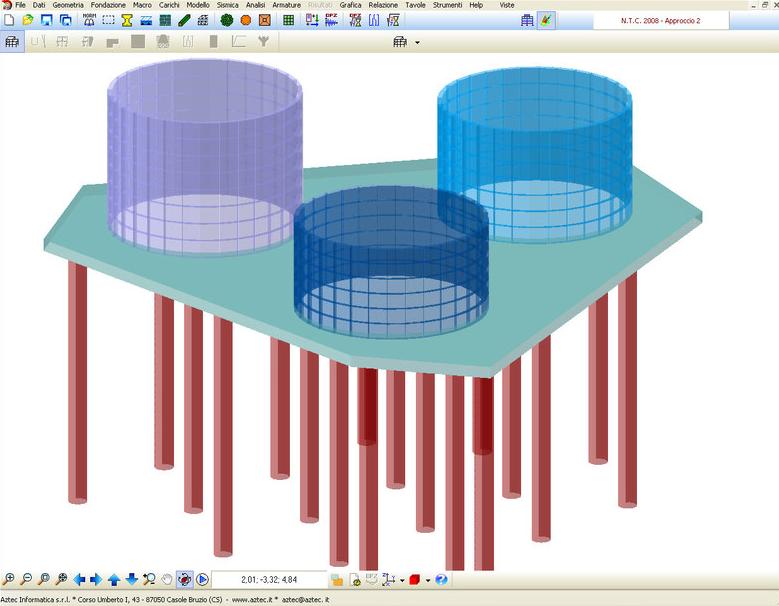Expand the axes icon dropdown in bottom toolbar
Screen dimensions: 779x606
401,579
